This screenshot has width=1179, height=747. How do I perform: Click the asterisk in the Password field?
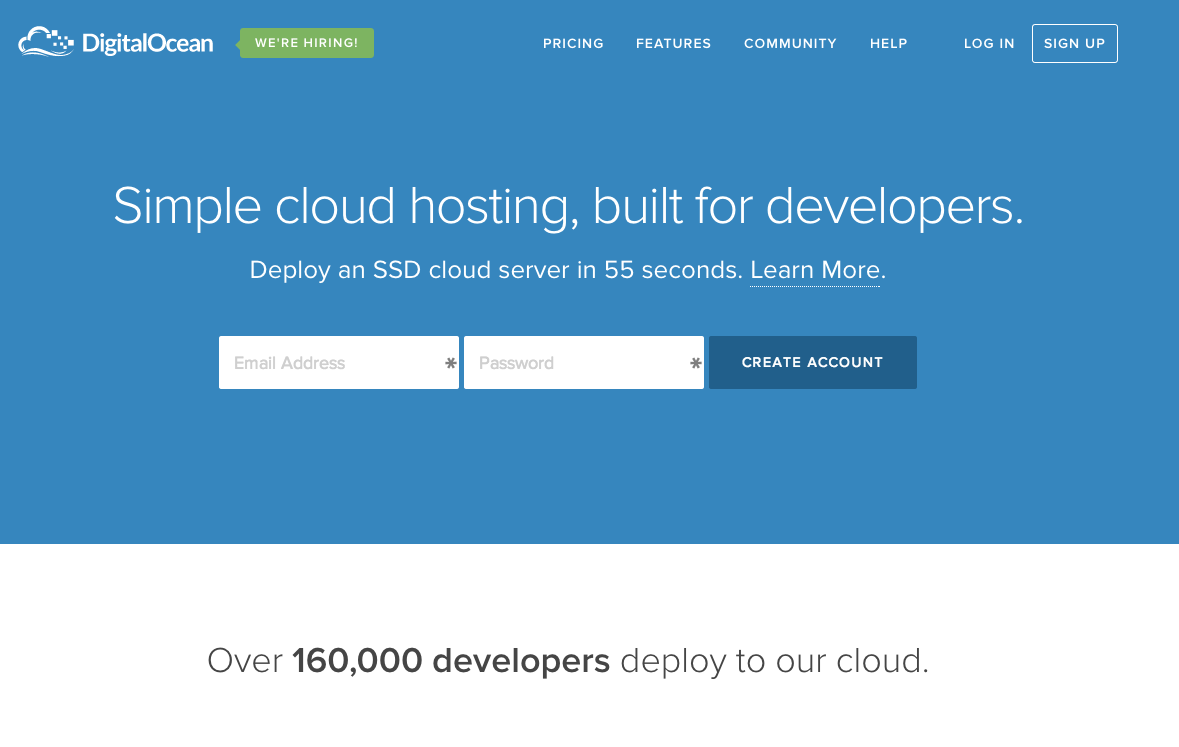click(x=696, y=364)
